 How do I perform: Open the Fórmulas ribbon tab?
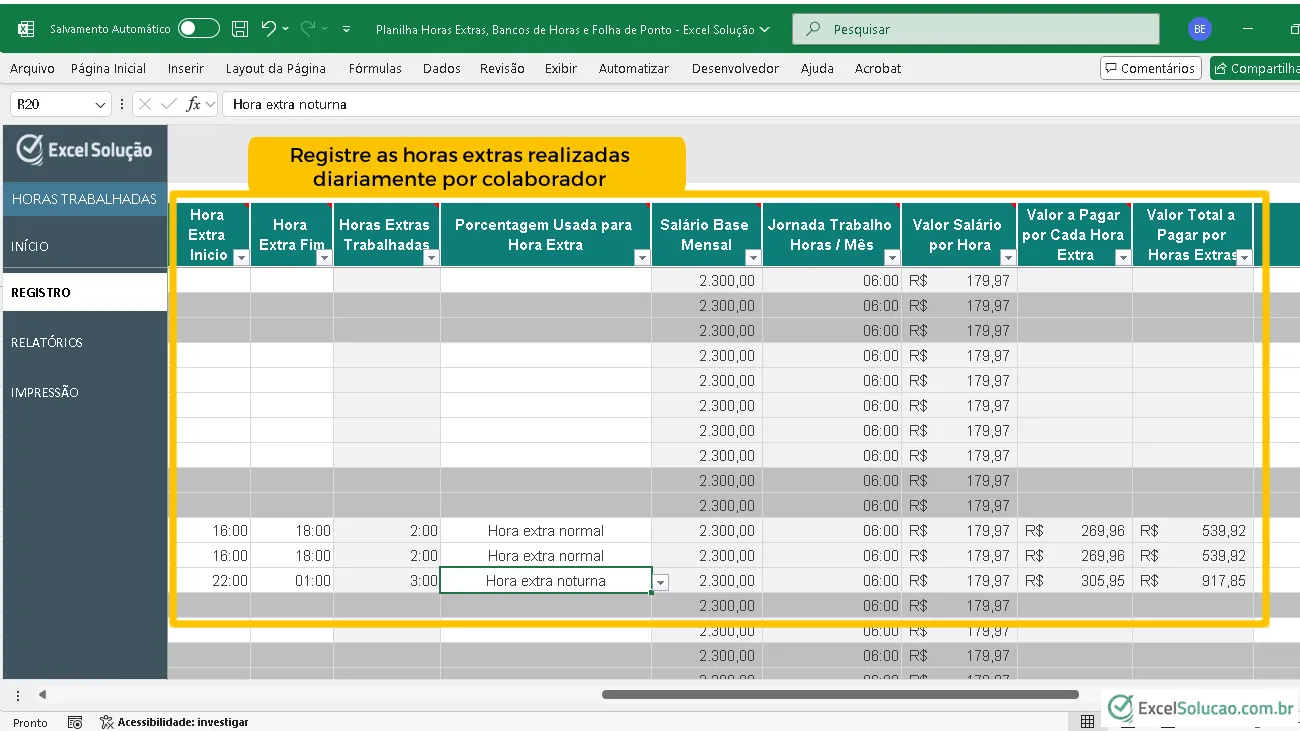coord(375,68)
